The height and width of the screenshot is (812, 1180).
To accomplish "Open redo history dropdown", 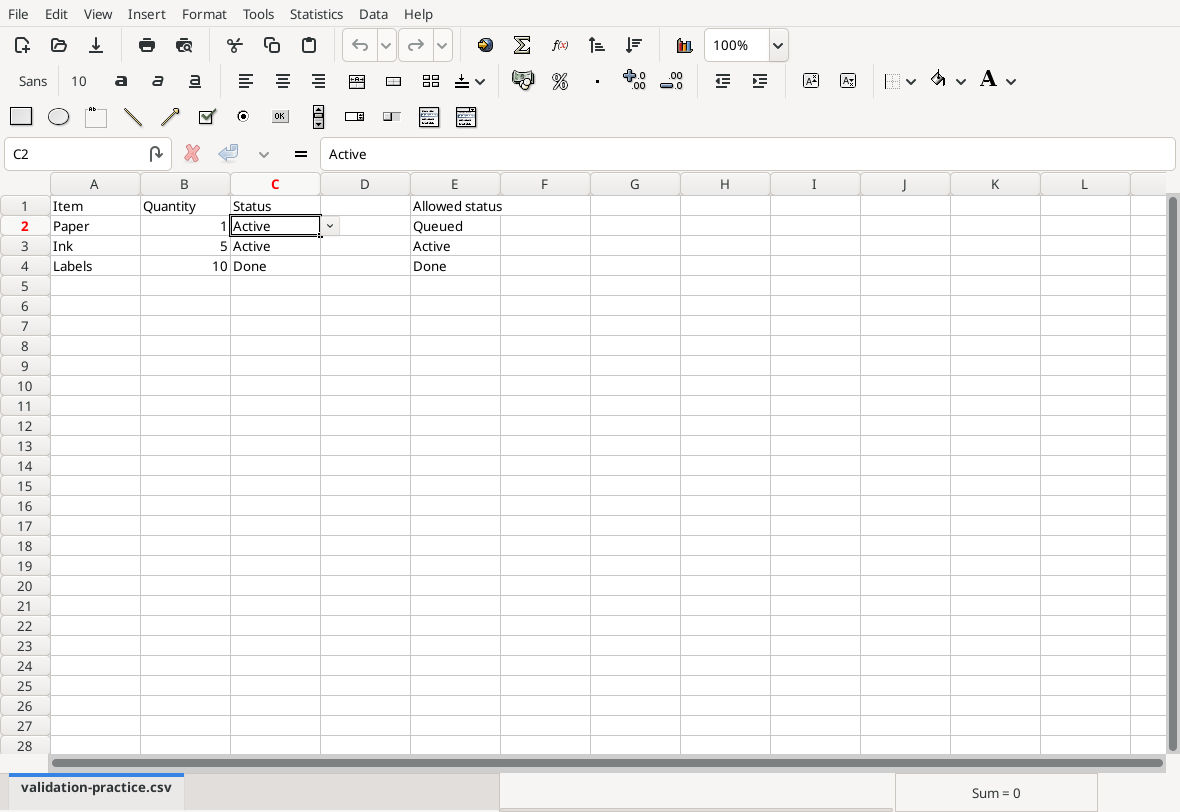I will coord(442,45).
